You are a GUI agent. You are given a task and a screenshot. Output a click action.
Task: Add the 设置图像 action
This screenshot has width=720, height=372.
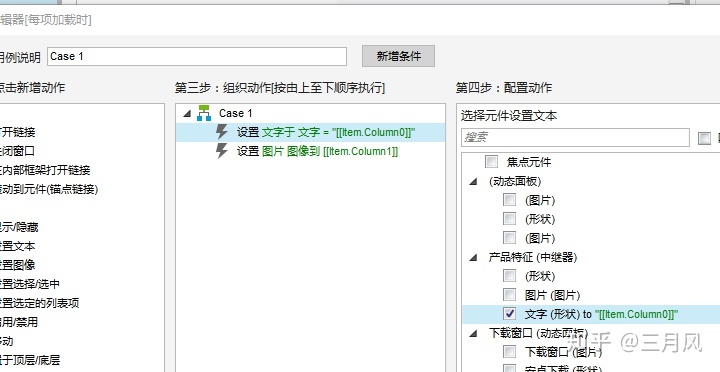[x=17, y=265]
